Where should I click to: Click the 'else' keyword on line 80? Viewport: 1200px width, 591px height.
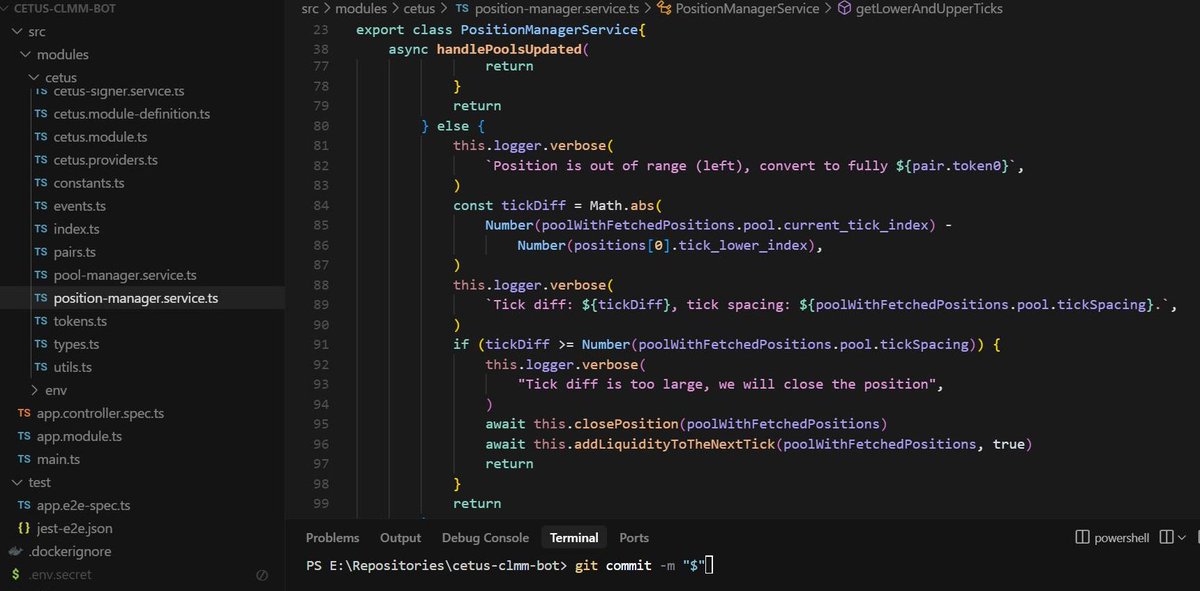pyautogui.click(x=453, y=126)
